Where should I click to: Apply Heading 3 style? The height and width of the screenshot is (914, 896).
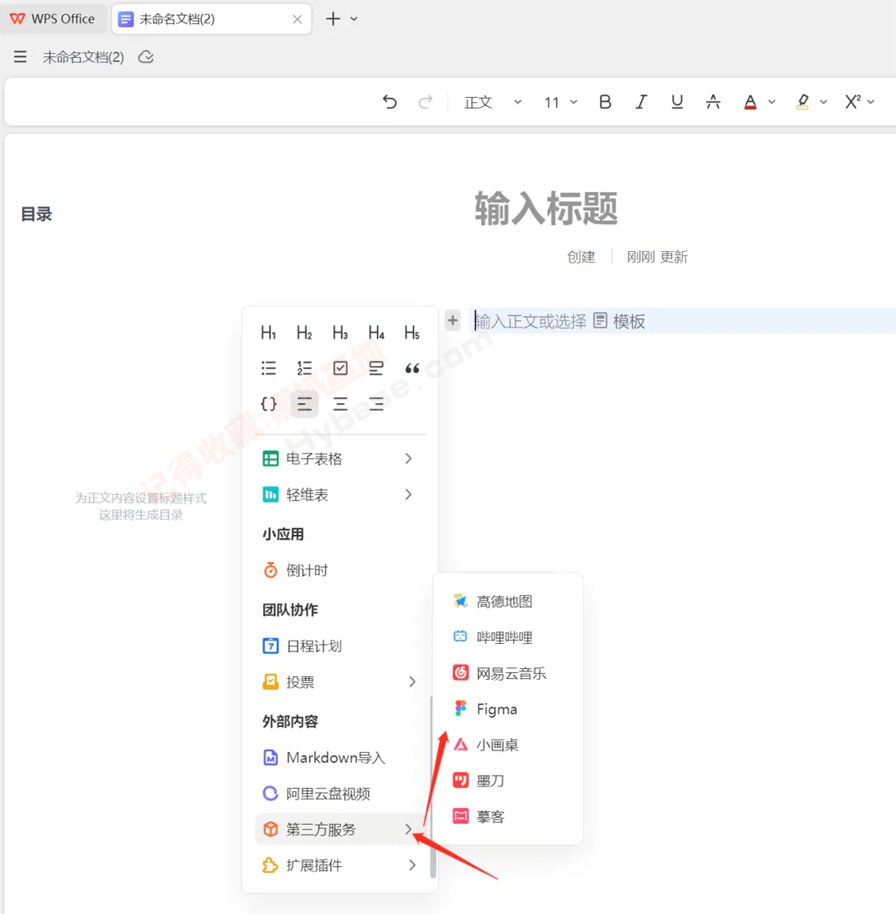coord(340,333)
